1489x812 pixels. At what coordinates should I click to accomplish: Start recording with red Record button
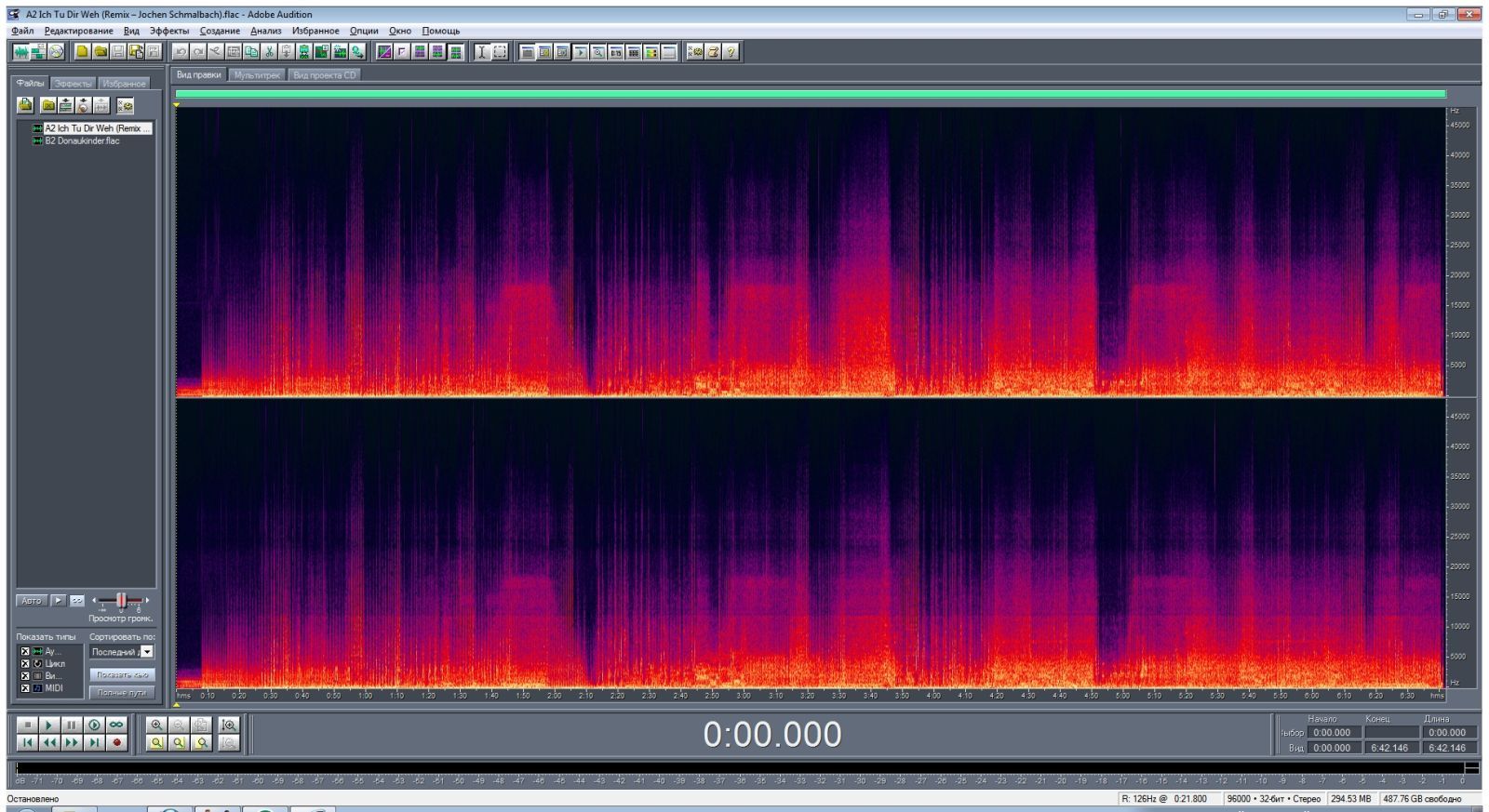point(116,742)
